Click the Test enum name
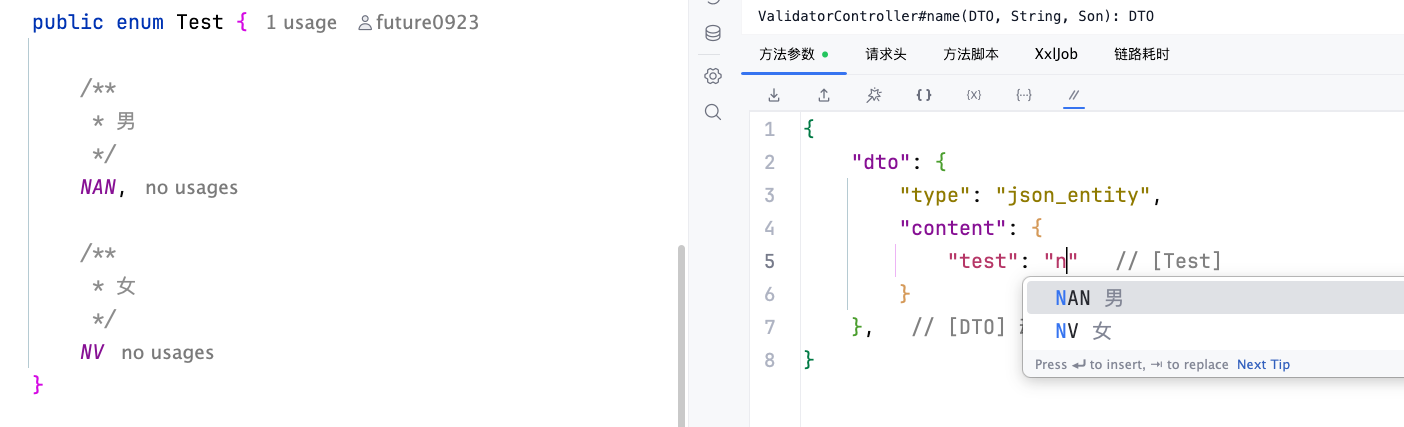The height and width of the screenshot is (427, 1404). pyautogui.click(x=200, y=22)
